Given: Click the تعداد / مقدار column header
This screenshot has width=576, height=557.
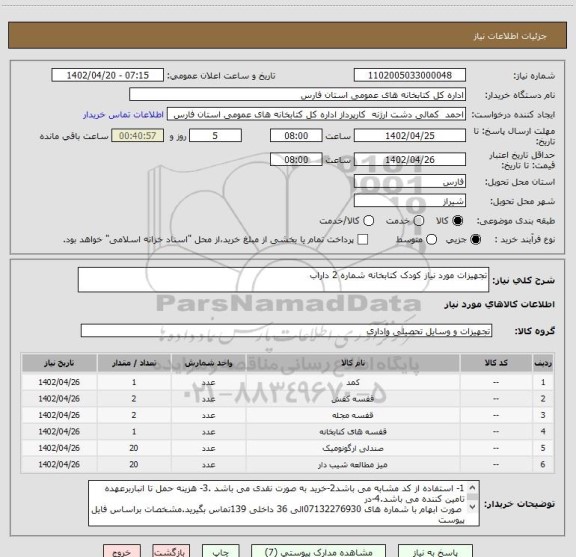Looking at the screenshot, I should (134, 363).
